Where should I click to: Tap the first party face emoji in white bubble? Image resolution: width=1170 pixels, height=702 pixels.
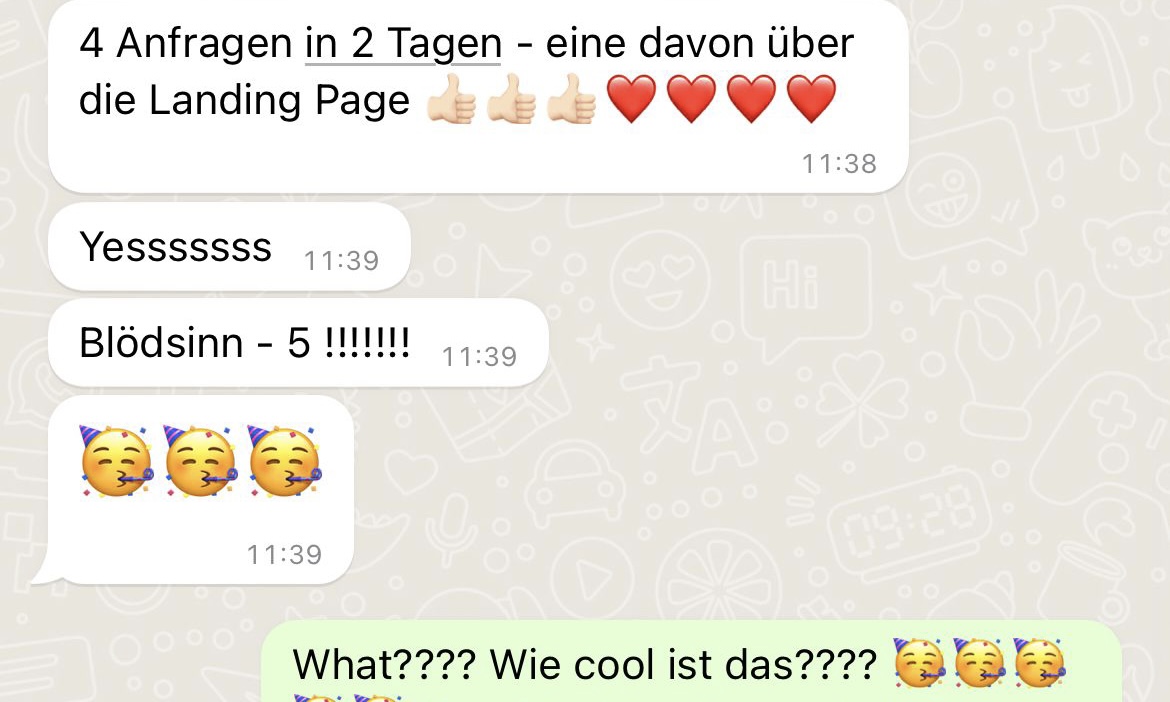point(116,461)
